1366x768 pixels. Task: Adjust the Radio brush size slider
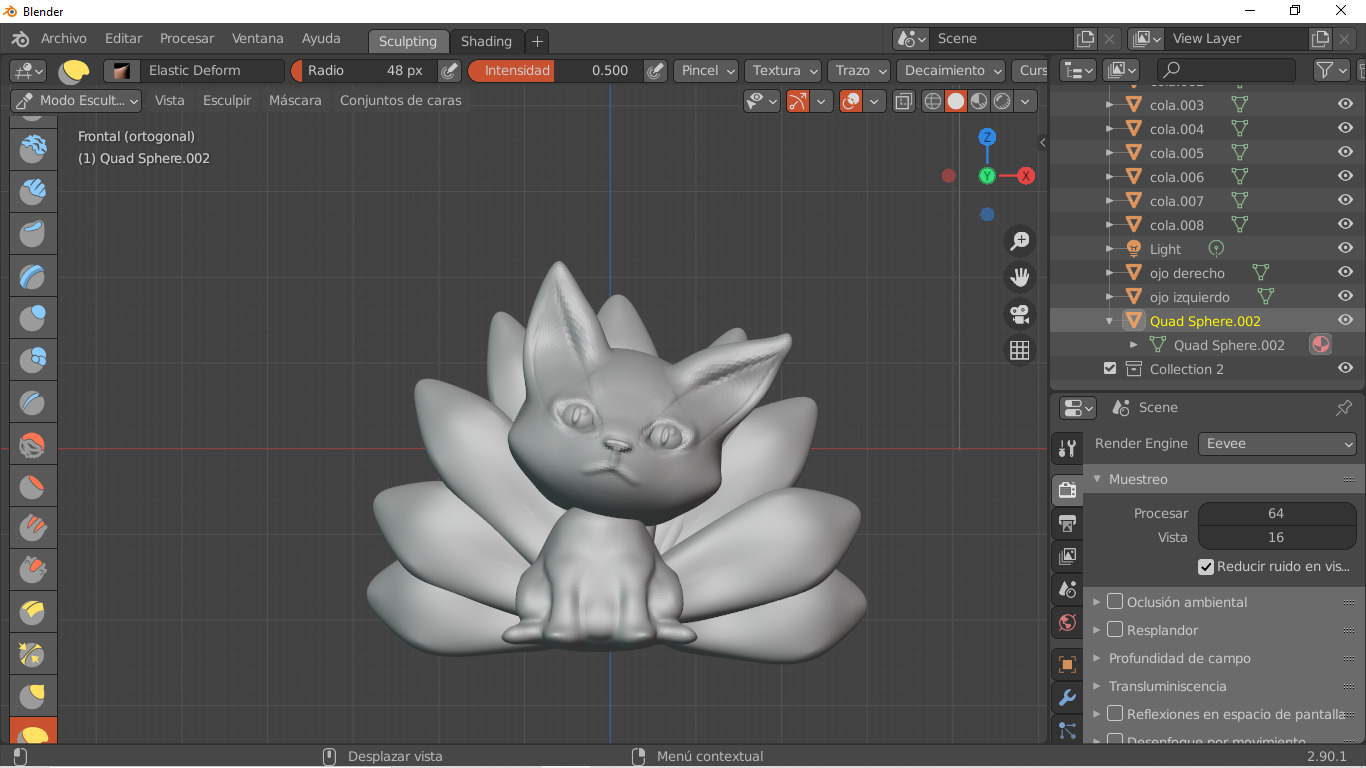click(x=364, y=71)
